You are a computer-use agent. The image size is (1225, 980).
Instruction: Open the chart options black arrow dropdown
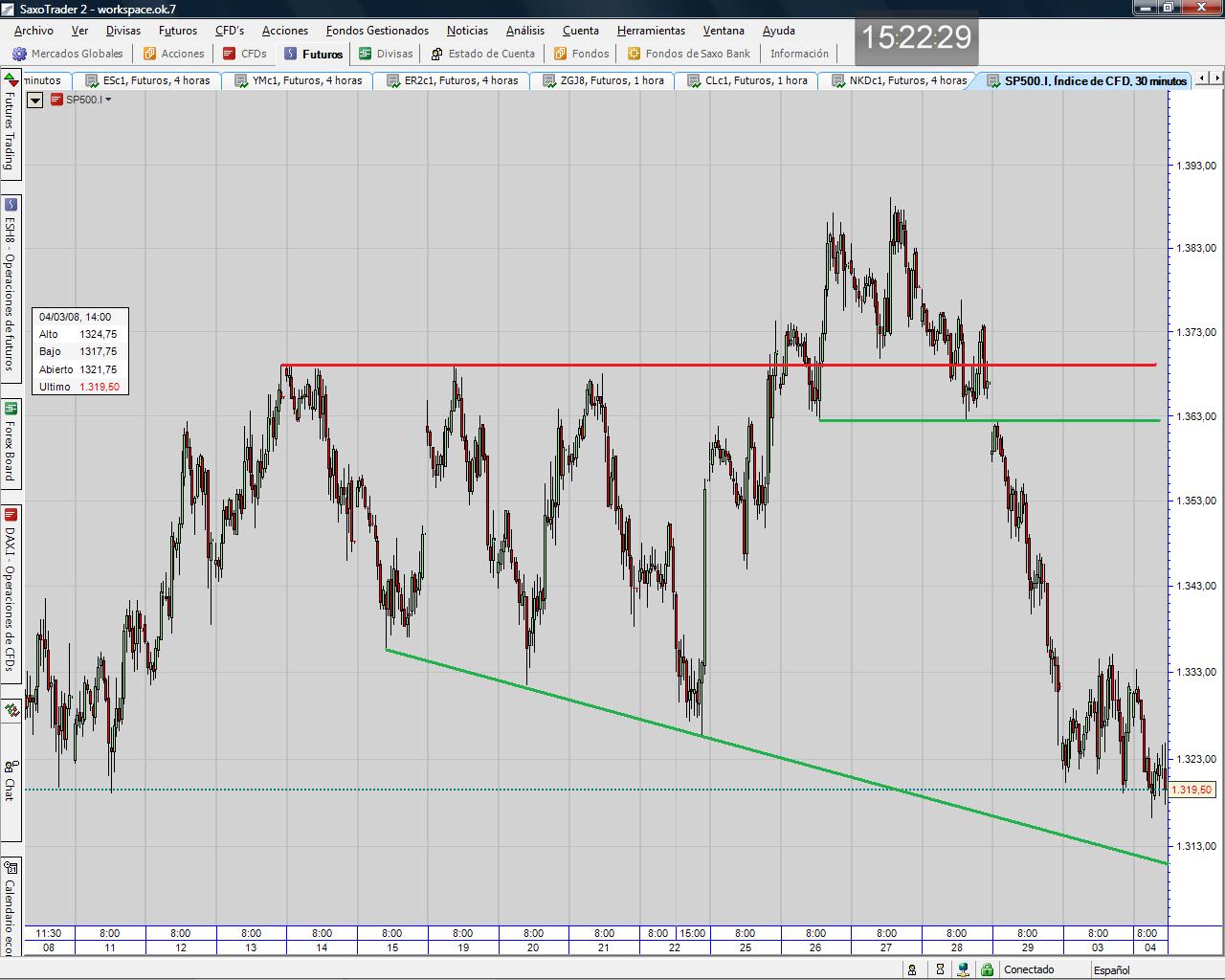click(34, 100)
